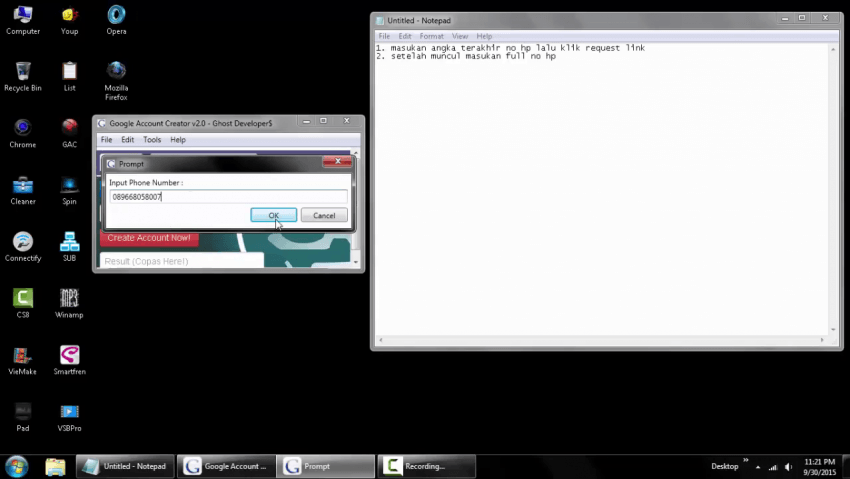850x479 pixels.
Task: Open the Mozilla Firefox desktop icon
Action: [116, 72]
